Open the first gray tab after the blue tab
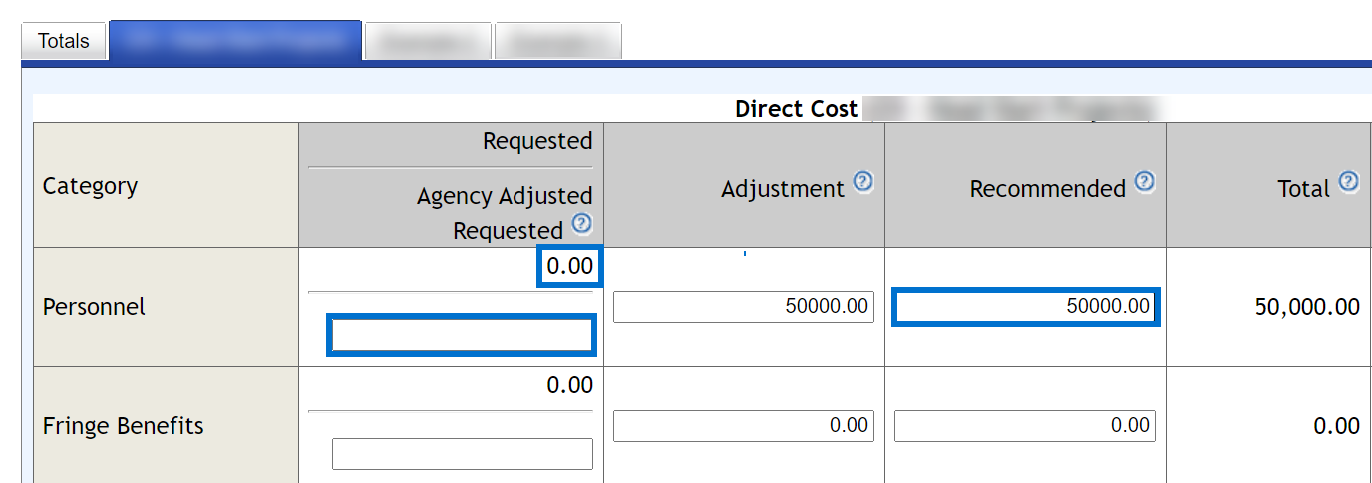The width and height of the screenshot is (1372, 483). [x=428, y=41]
